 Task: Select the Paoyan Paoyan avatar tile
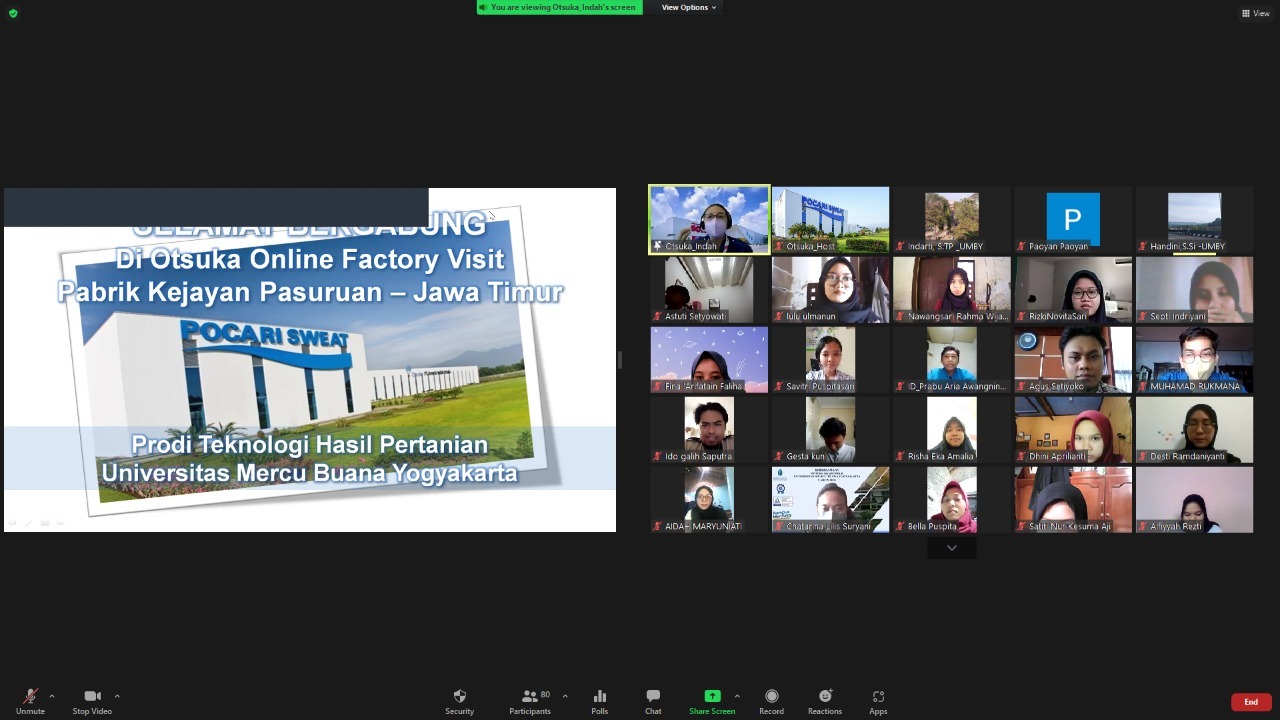(x=1073, y=220)
